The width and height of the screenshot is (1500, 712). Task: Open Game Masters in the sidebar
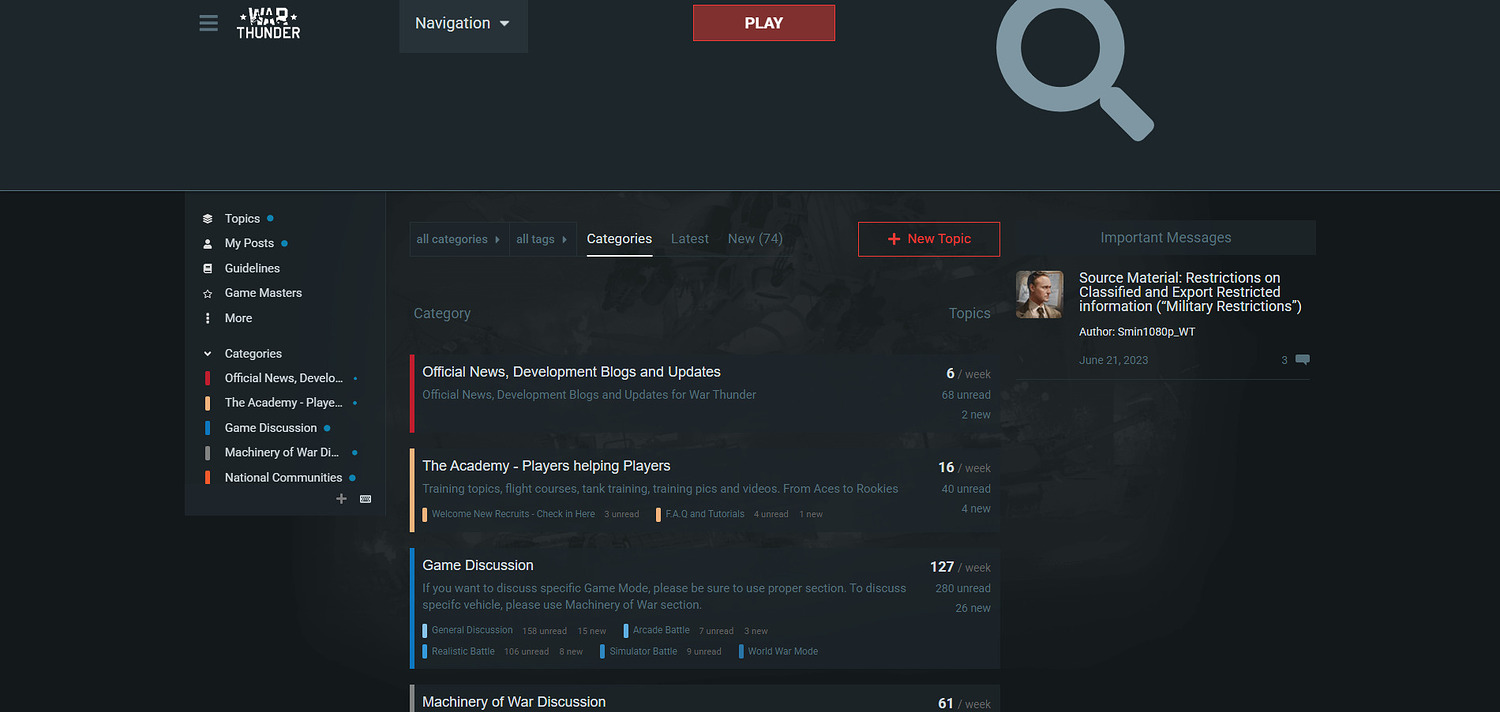point(263,293)
